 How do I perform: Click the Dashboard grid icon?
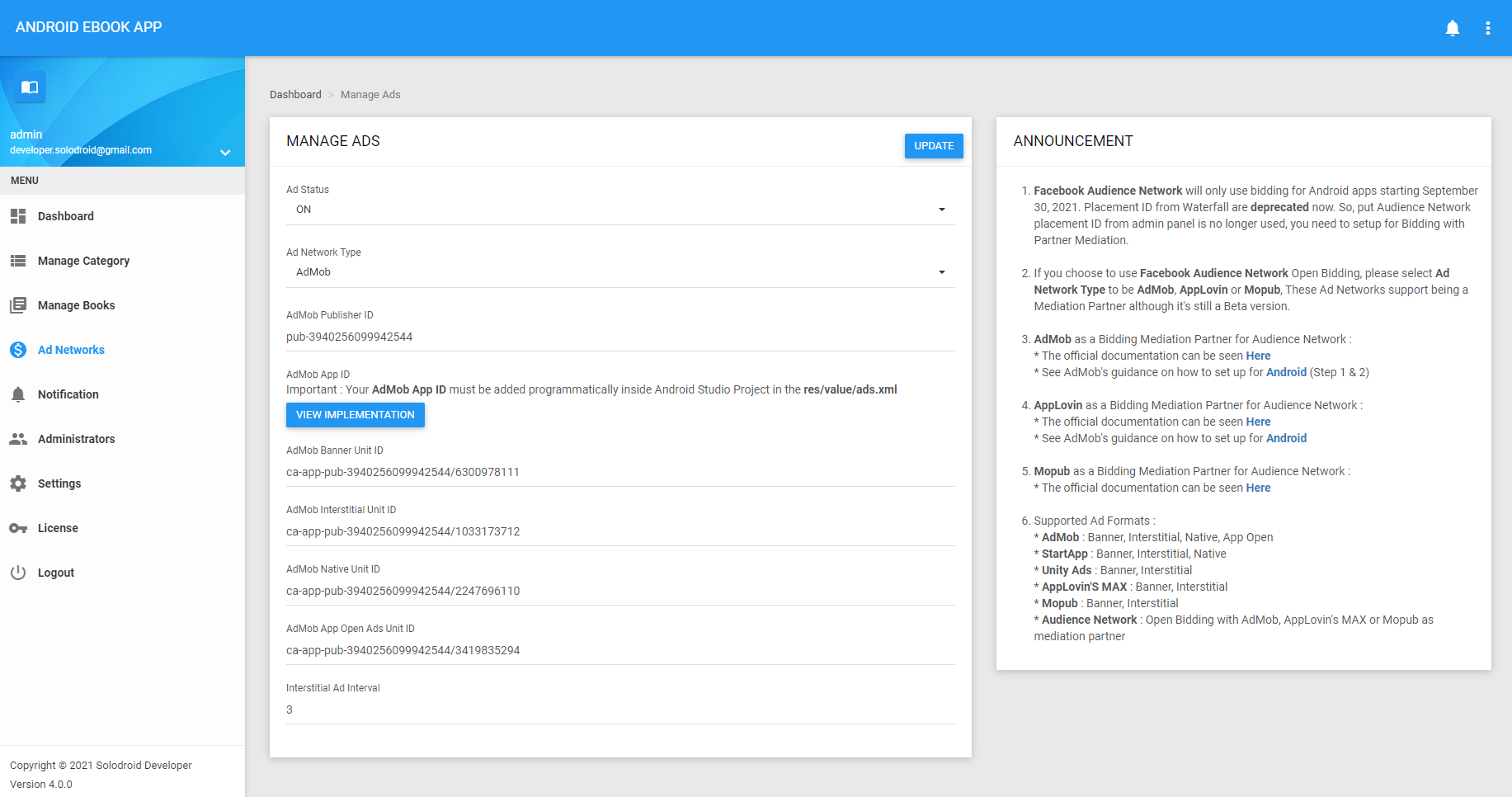click(x=18, y=216)
